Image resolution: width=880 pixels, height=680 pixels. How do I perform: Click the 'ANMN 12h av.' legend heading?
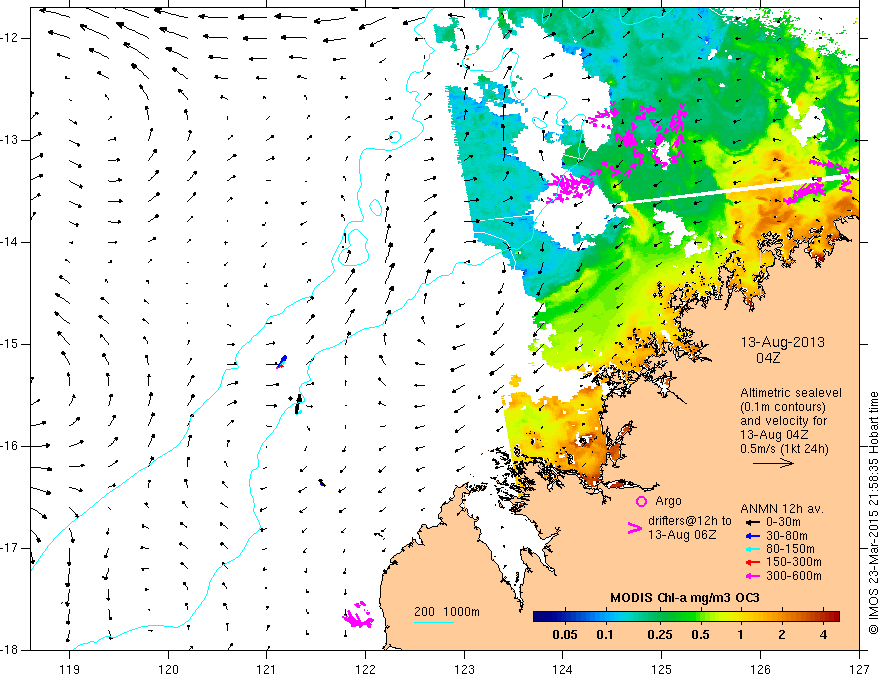tap(782, 509)
